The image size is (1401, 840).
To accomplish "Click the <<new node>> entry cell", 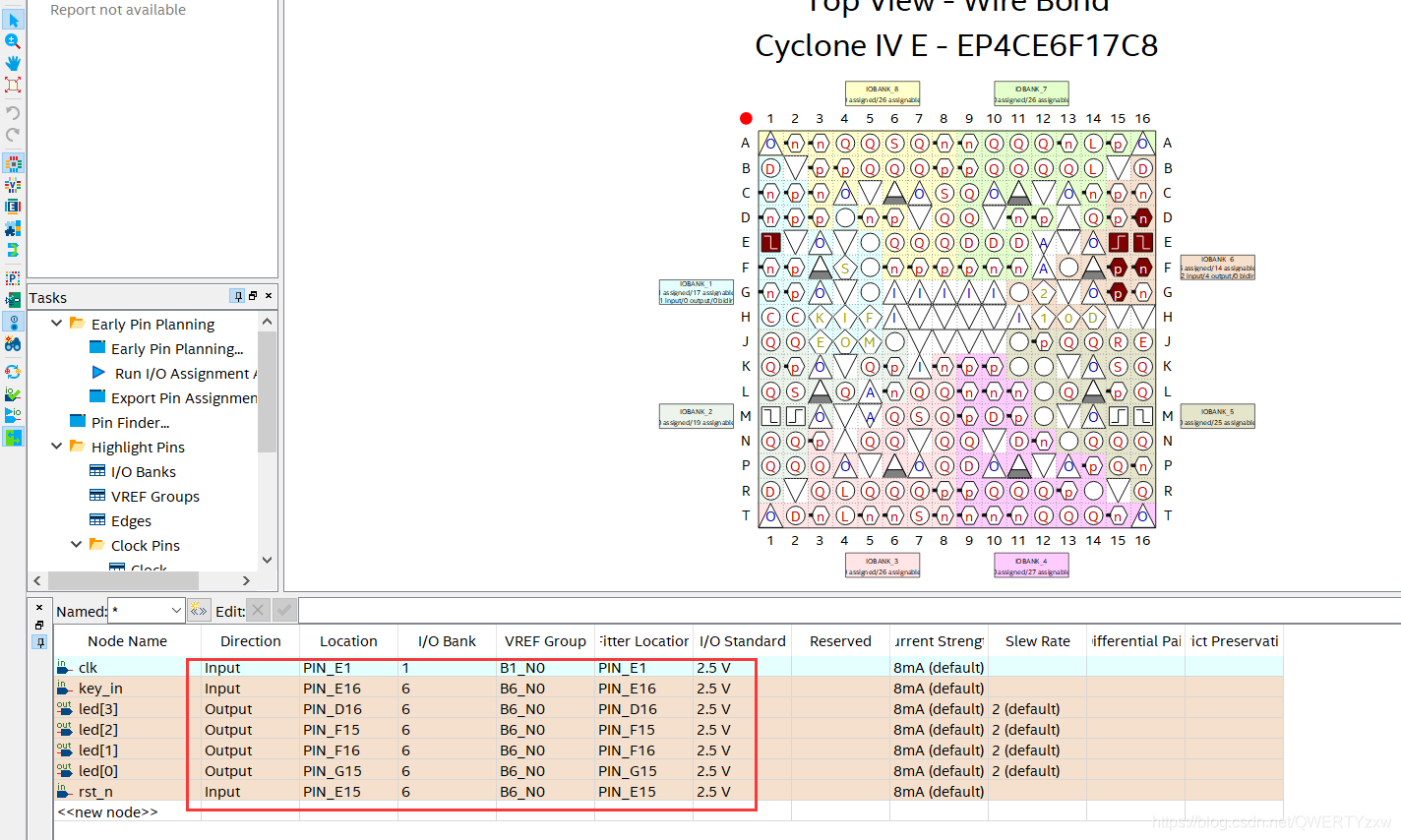I will (x=128, y=812).
